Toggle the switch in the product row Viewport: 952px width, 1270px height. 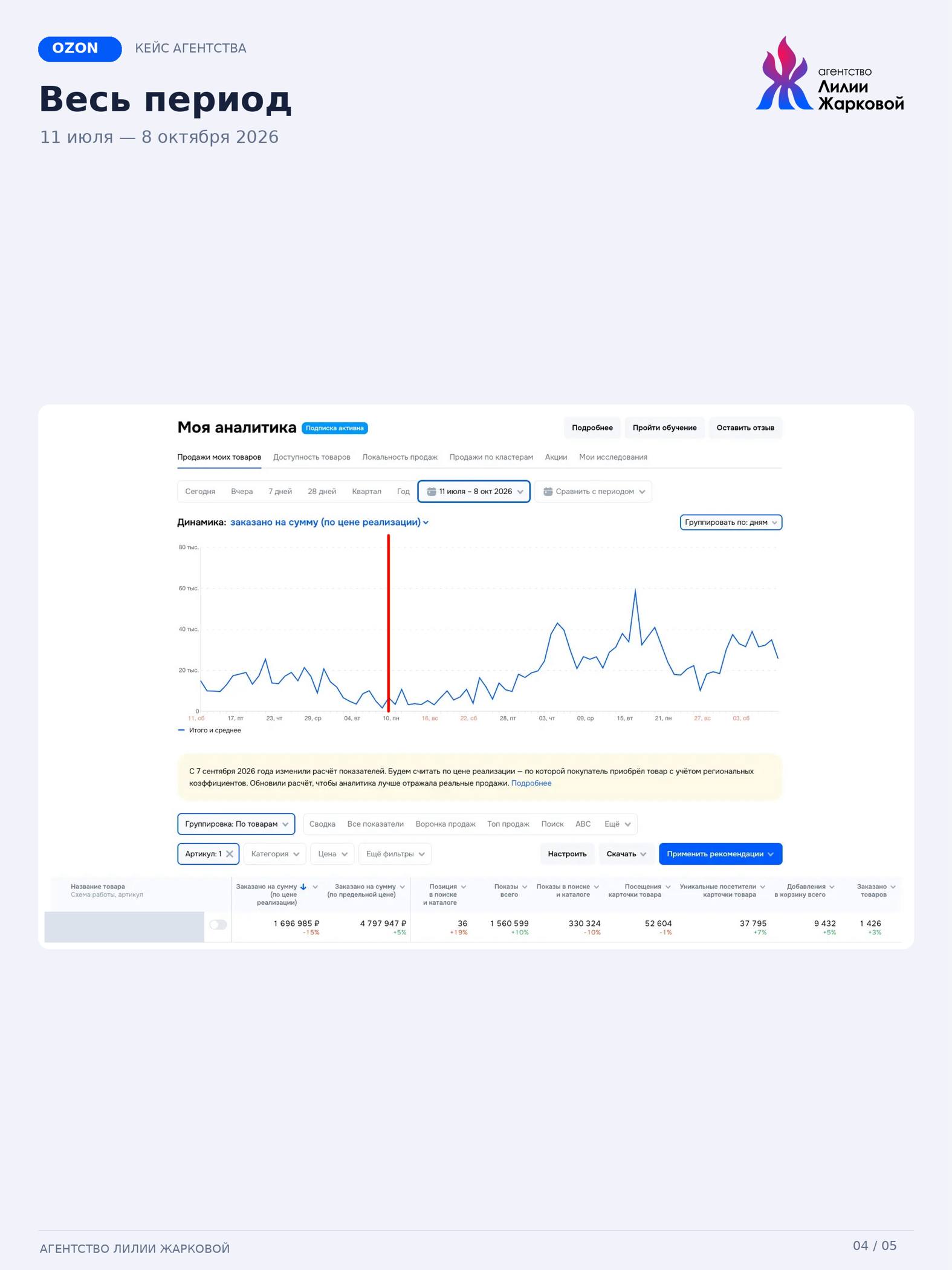[218, 925]
